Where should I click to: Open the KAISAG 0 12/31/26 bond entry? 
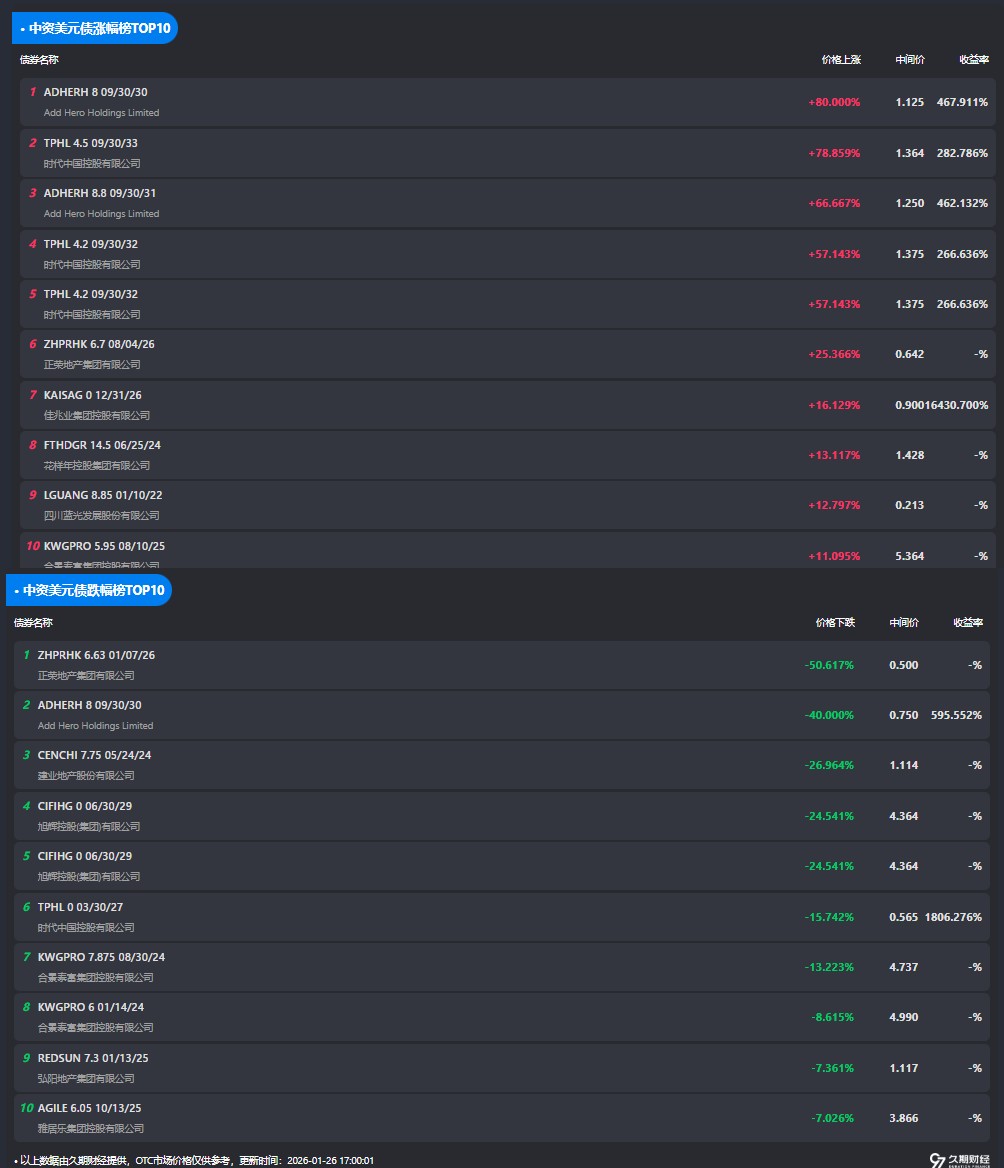coord(92,395)
